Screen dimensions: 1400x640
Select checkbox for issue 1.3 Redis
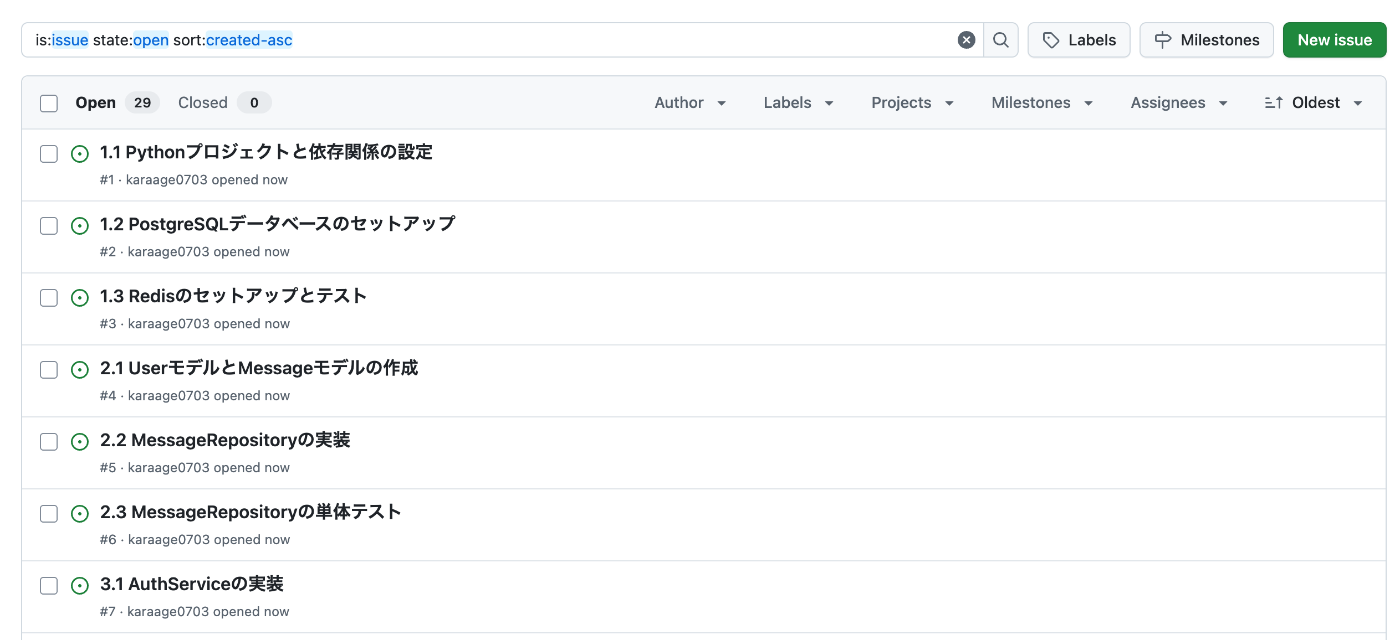click(49, 298)
